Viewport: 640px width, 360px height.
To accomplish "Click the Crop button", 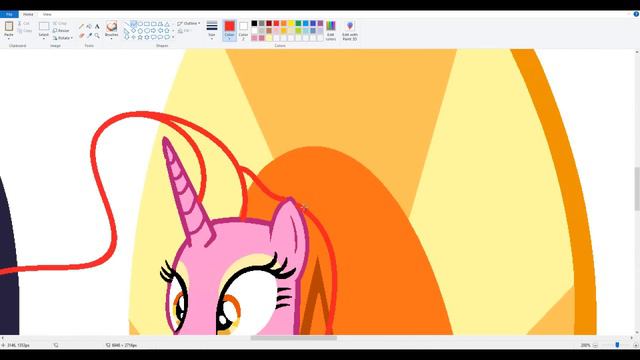I will pos(60,23).
